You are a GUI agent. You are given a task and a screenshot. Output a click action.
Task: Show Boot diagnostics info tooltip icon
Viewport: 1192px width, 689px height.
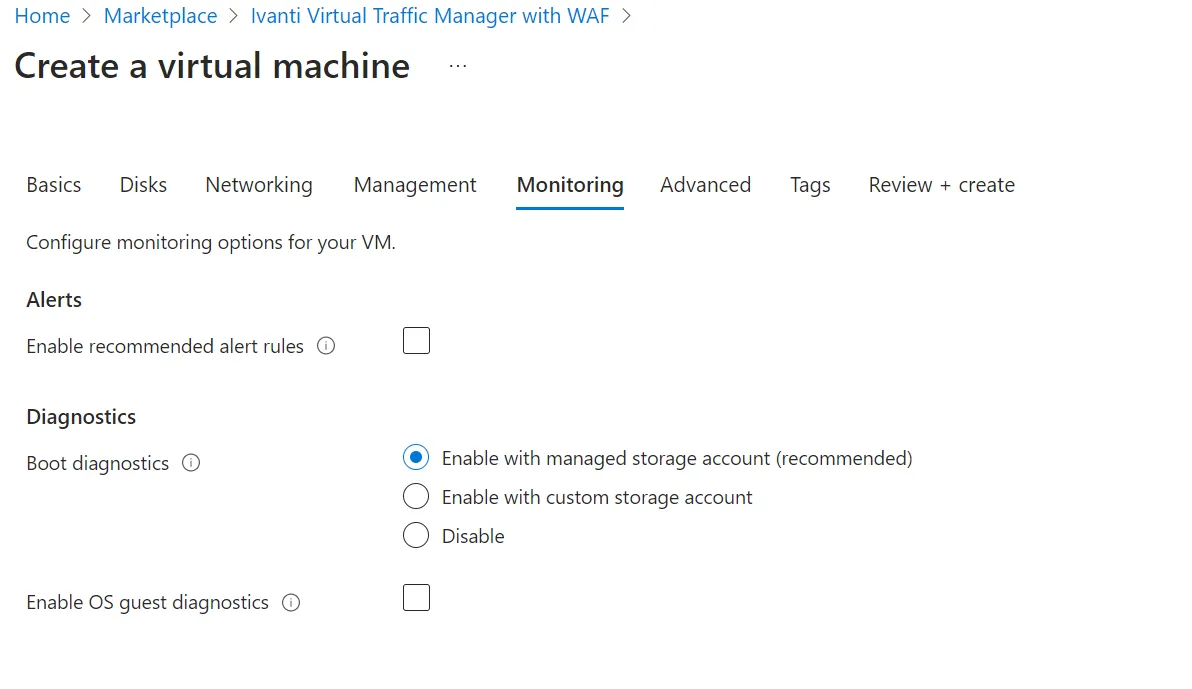(x=191, y=463)
